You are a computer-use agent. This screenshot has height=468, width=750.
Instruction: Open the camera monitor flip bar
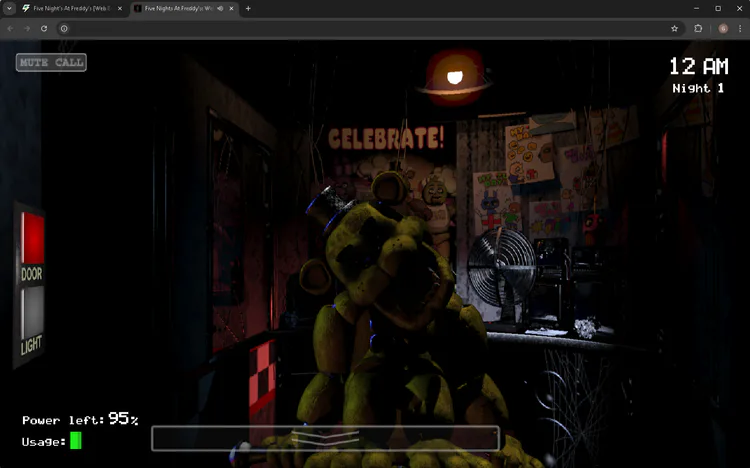point(325,438)
